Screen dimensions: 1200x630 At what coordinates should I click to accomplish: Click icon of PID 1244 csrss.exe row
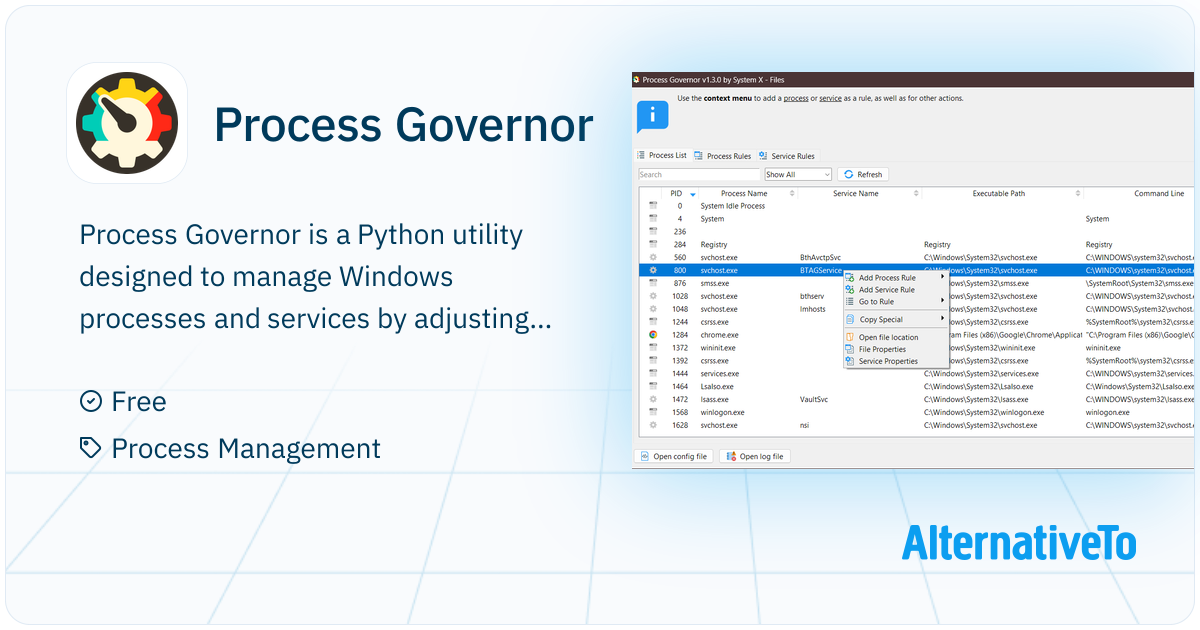pyautogui.click(x=652, y=322)
